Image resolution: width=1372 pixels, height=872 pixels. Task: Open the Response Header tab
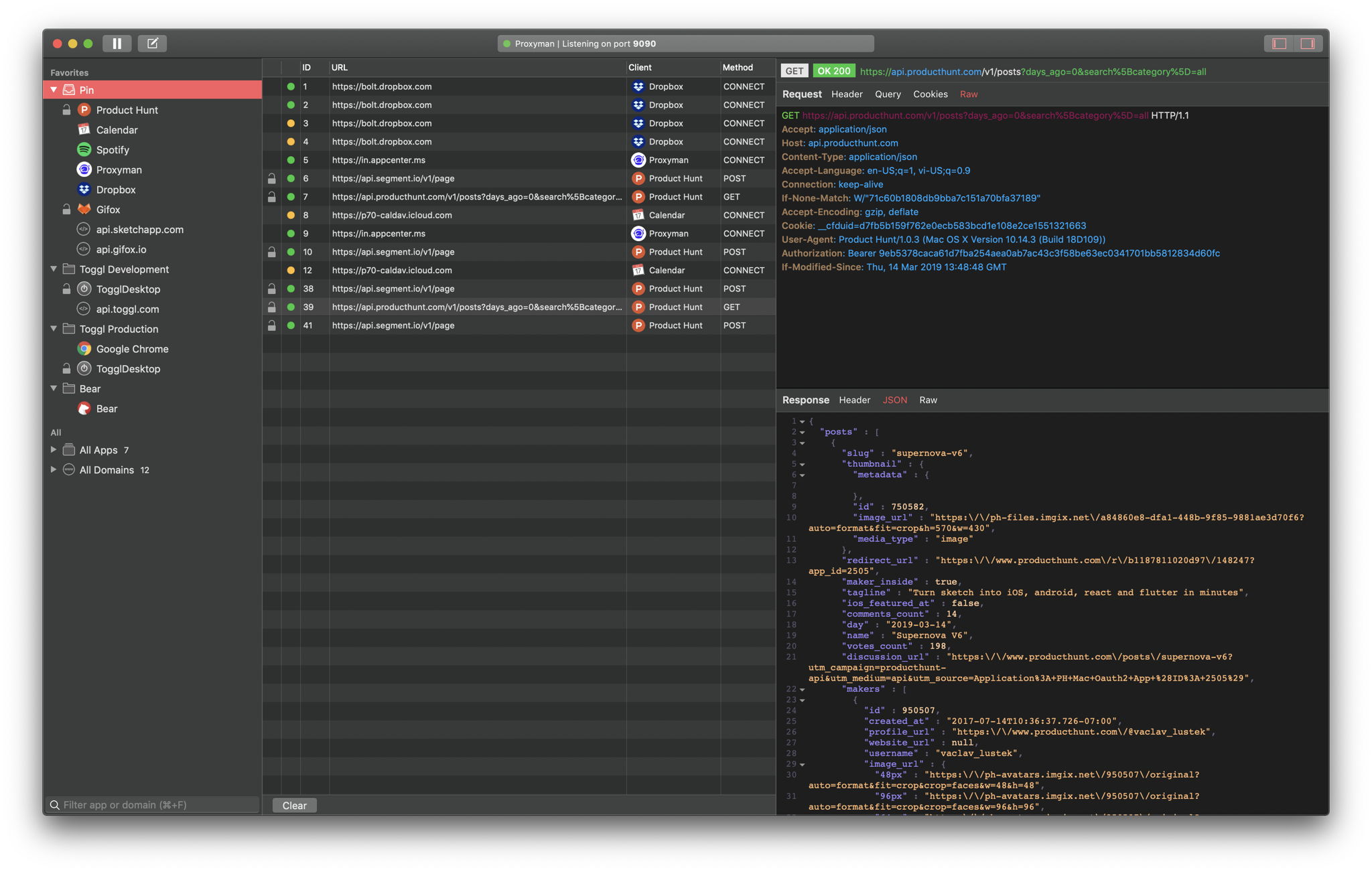[854, 401]
